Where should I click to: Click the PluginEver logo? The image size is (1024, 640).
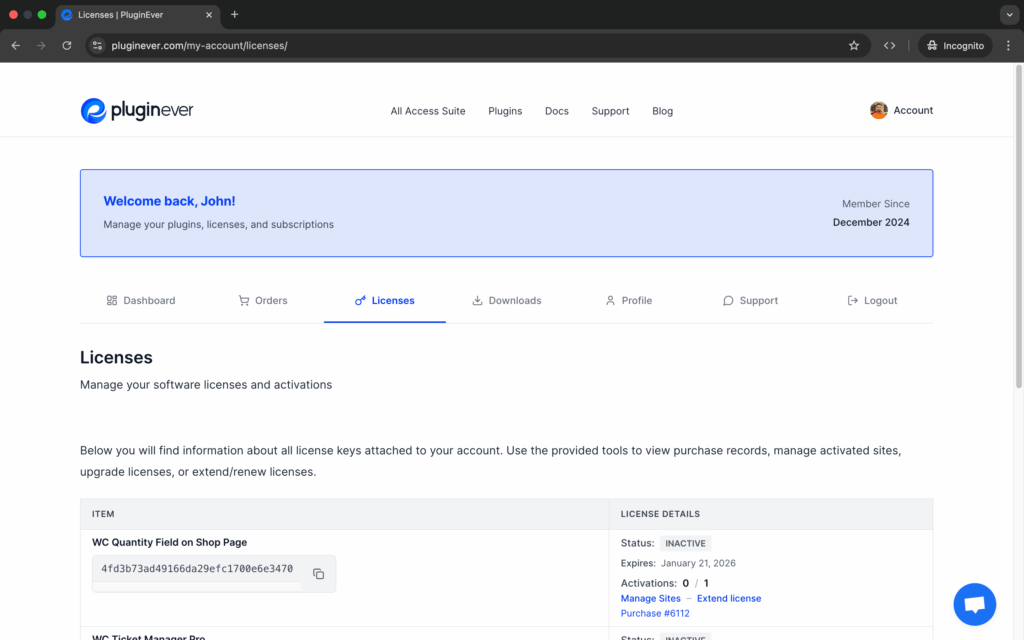tap(136, 110)
